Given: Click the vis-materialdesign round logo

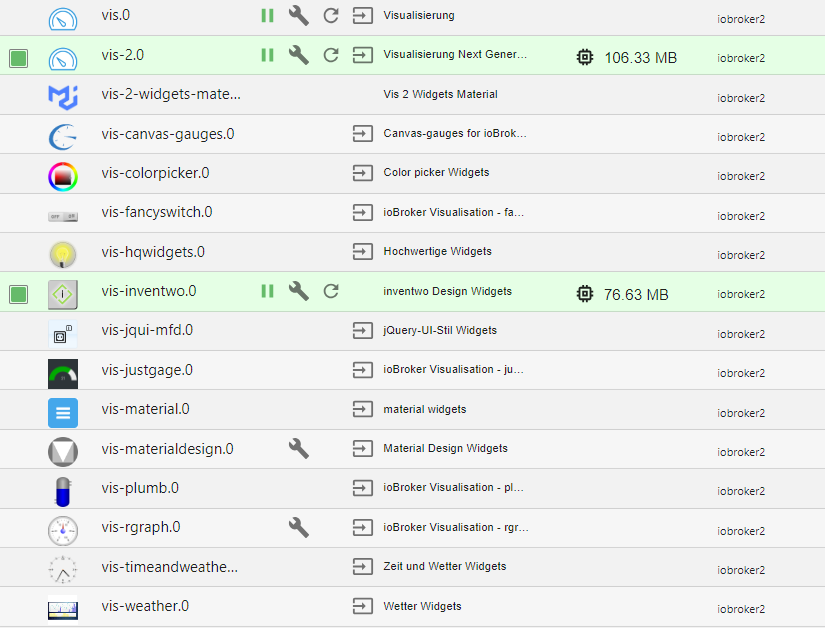Looking at the screenshot, I should (63, 452).
